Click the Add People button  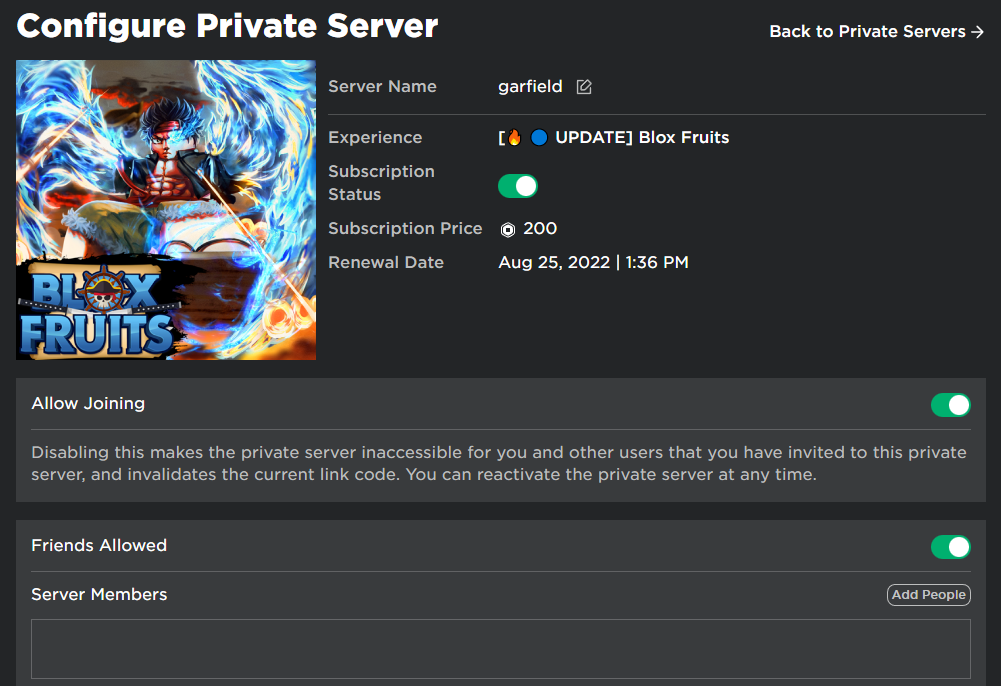(x=928, y=595)
